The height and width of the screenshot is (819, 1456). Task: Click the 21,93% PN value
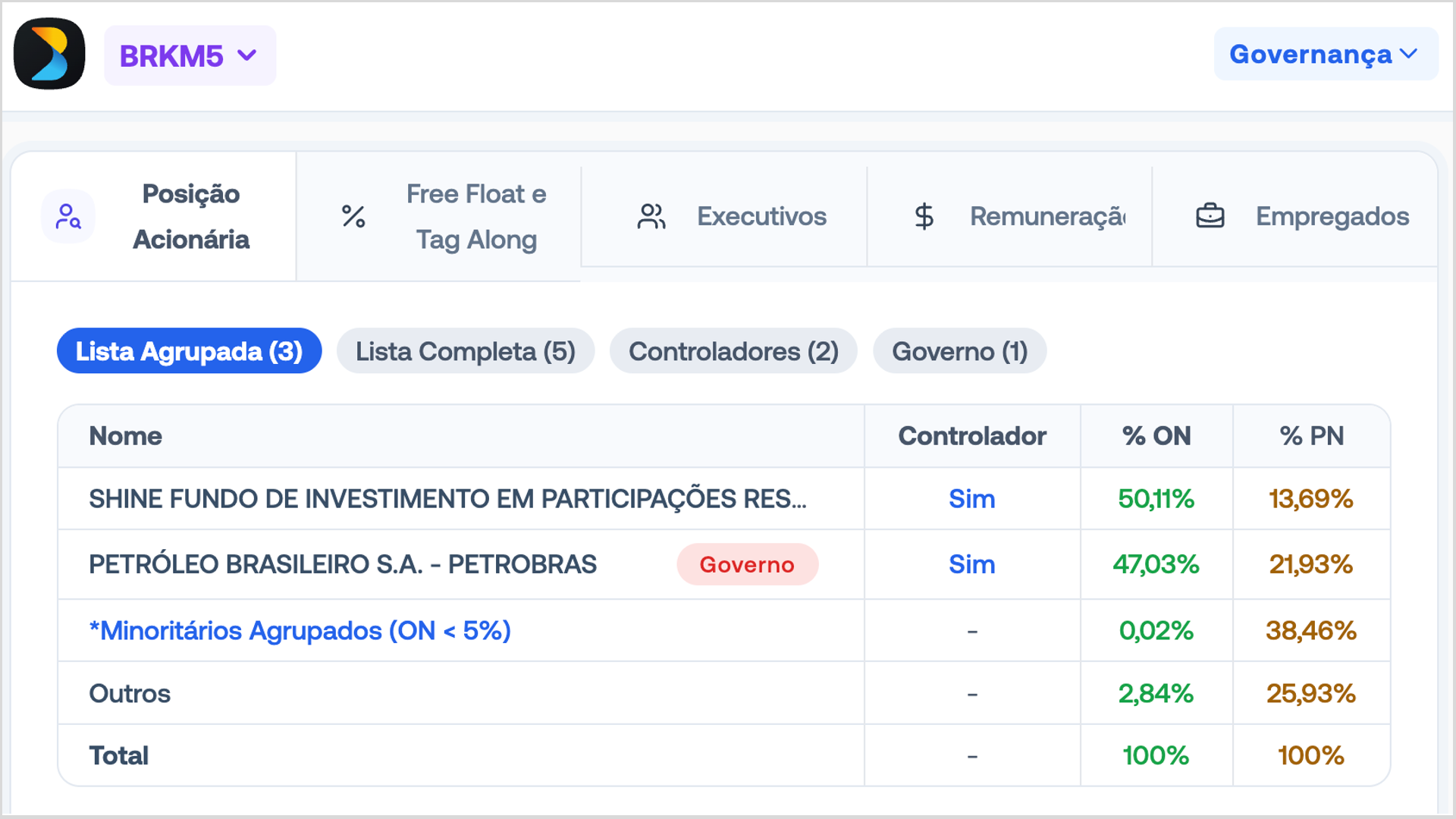coord(1311,564)
